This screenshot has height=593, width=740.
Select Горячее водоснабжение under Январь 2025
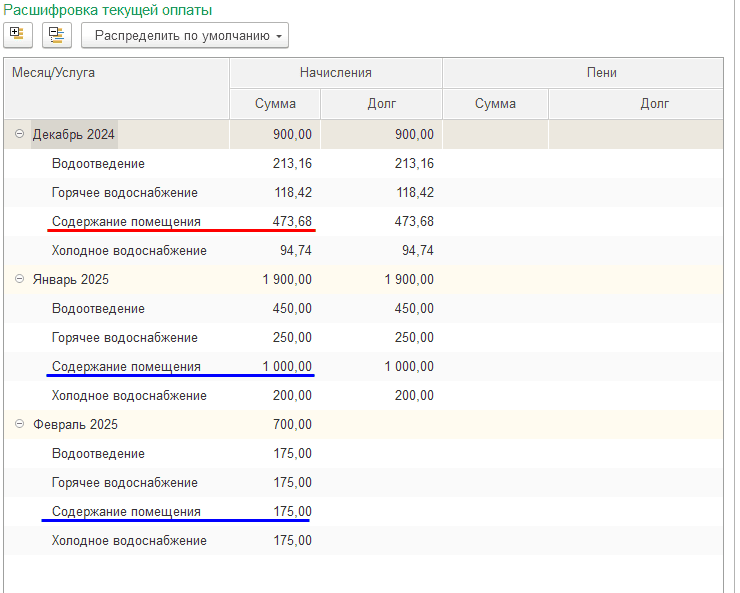[124, 338]
